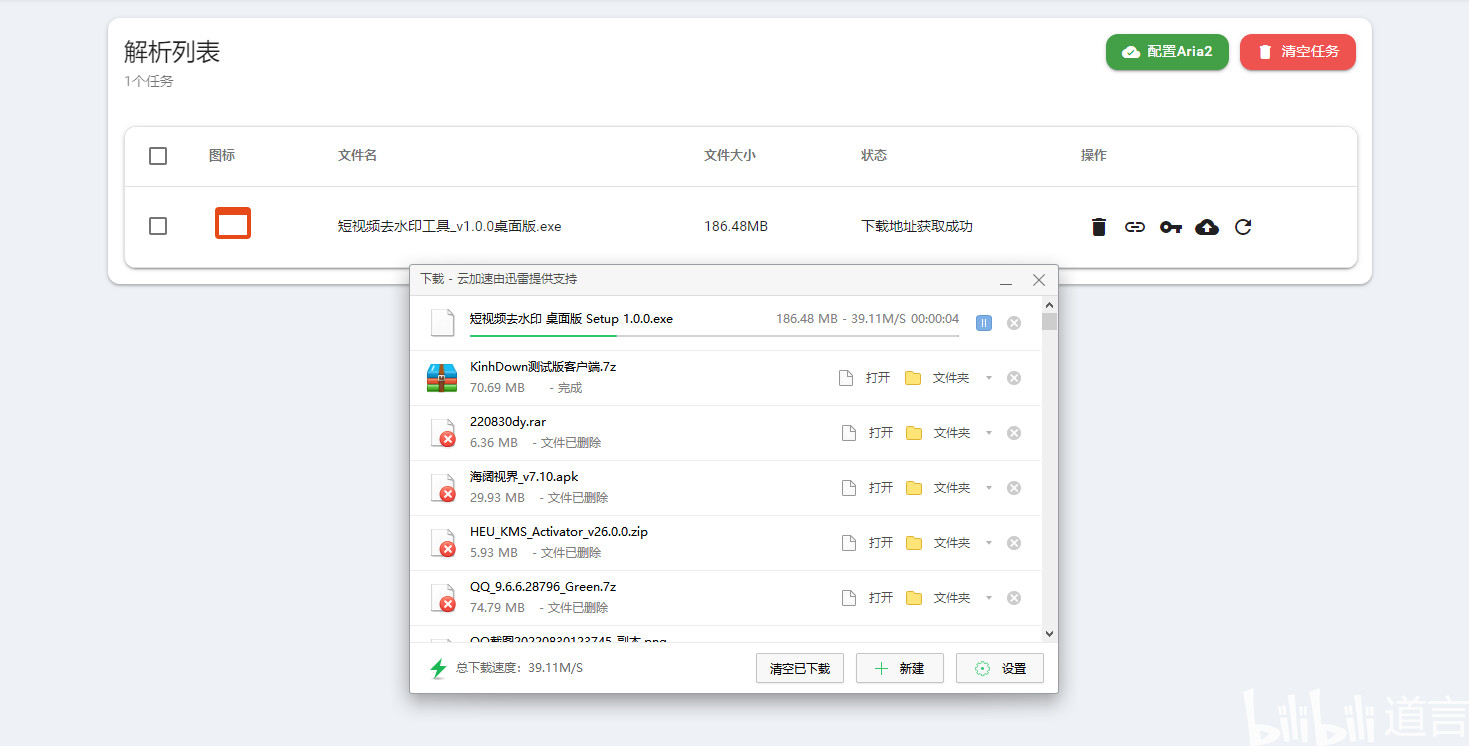Click the deleted-file icon beside QQ_9.6.6.28796_Green.7z
The height and width of the screenshot is (746, 1469).
[x=443, y=598]
